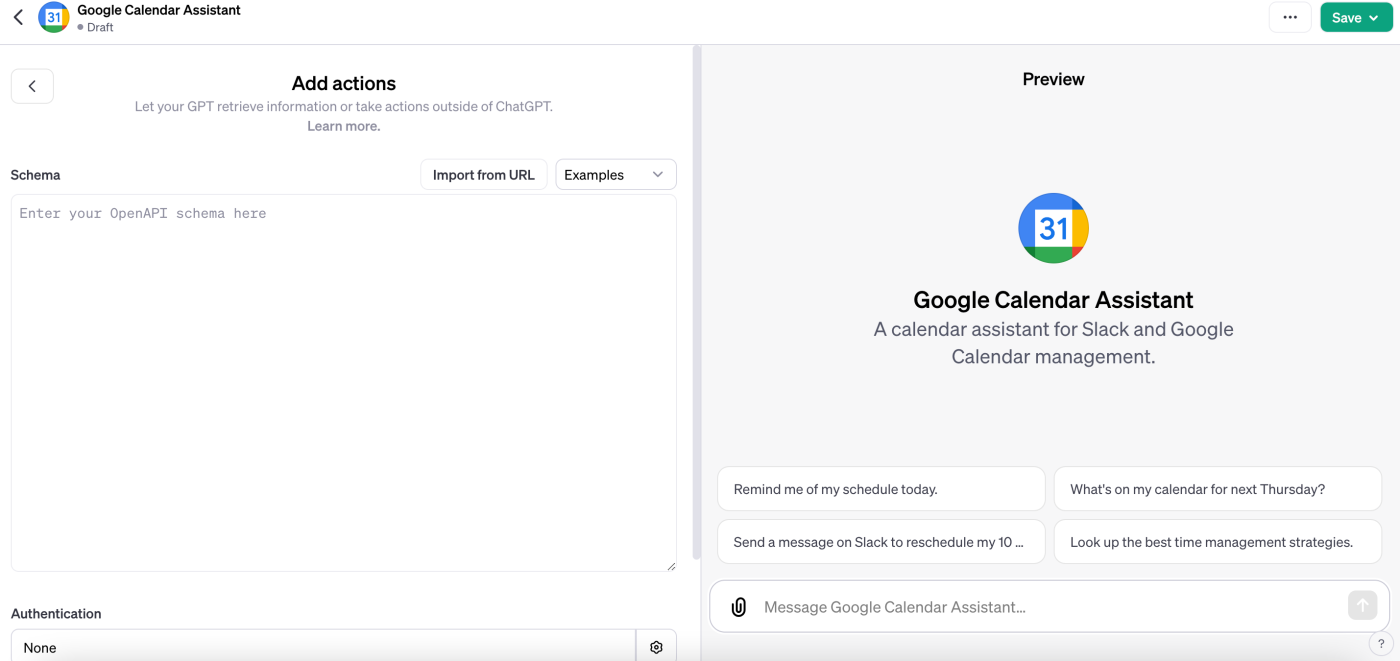Select 'Send a message on Slack' prompt

(x=881, y=542)
